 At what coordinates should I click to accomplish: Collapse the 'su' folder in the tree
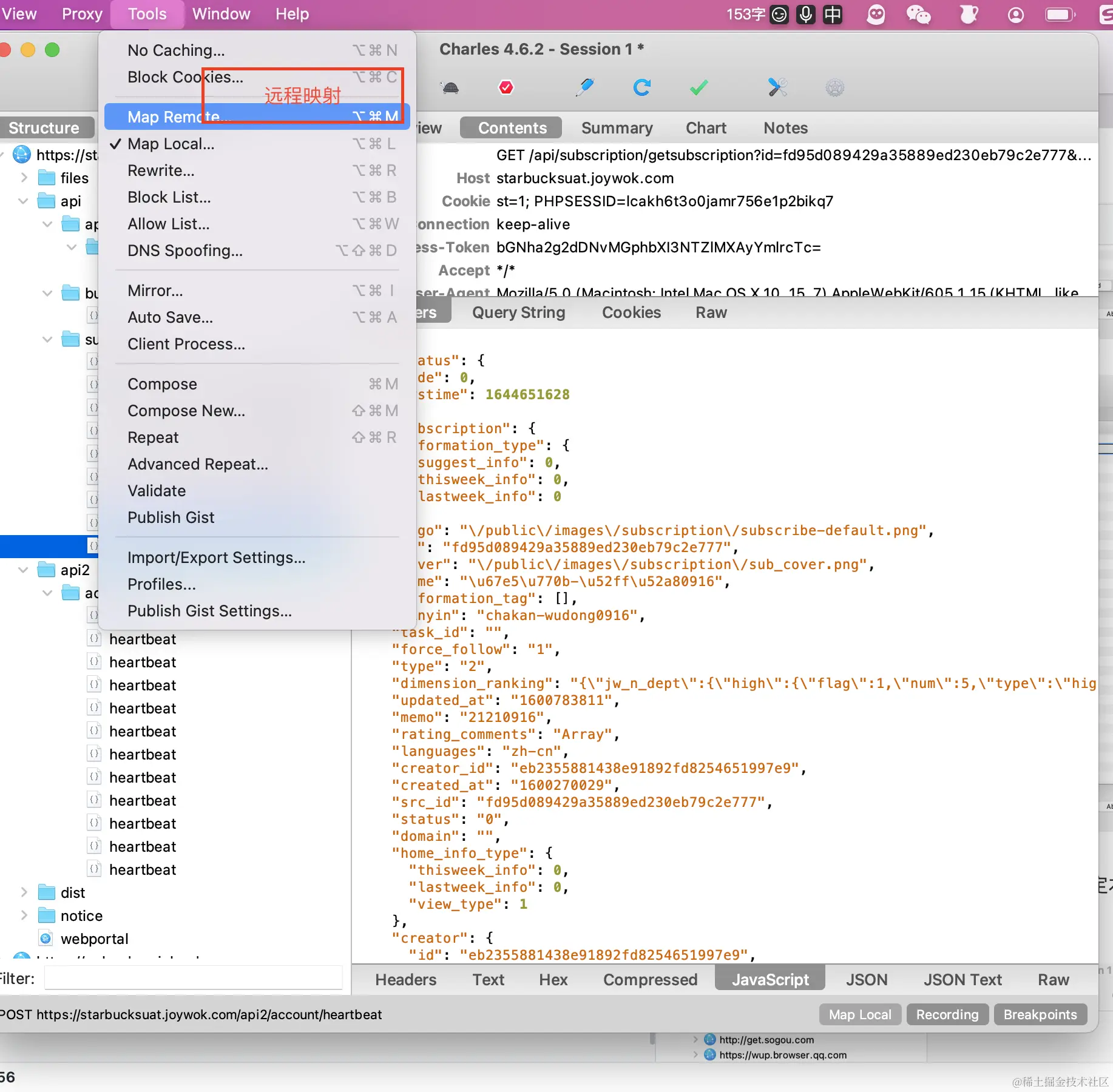(x=47, y=339)
